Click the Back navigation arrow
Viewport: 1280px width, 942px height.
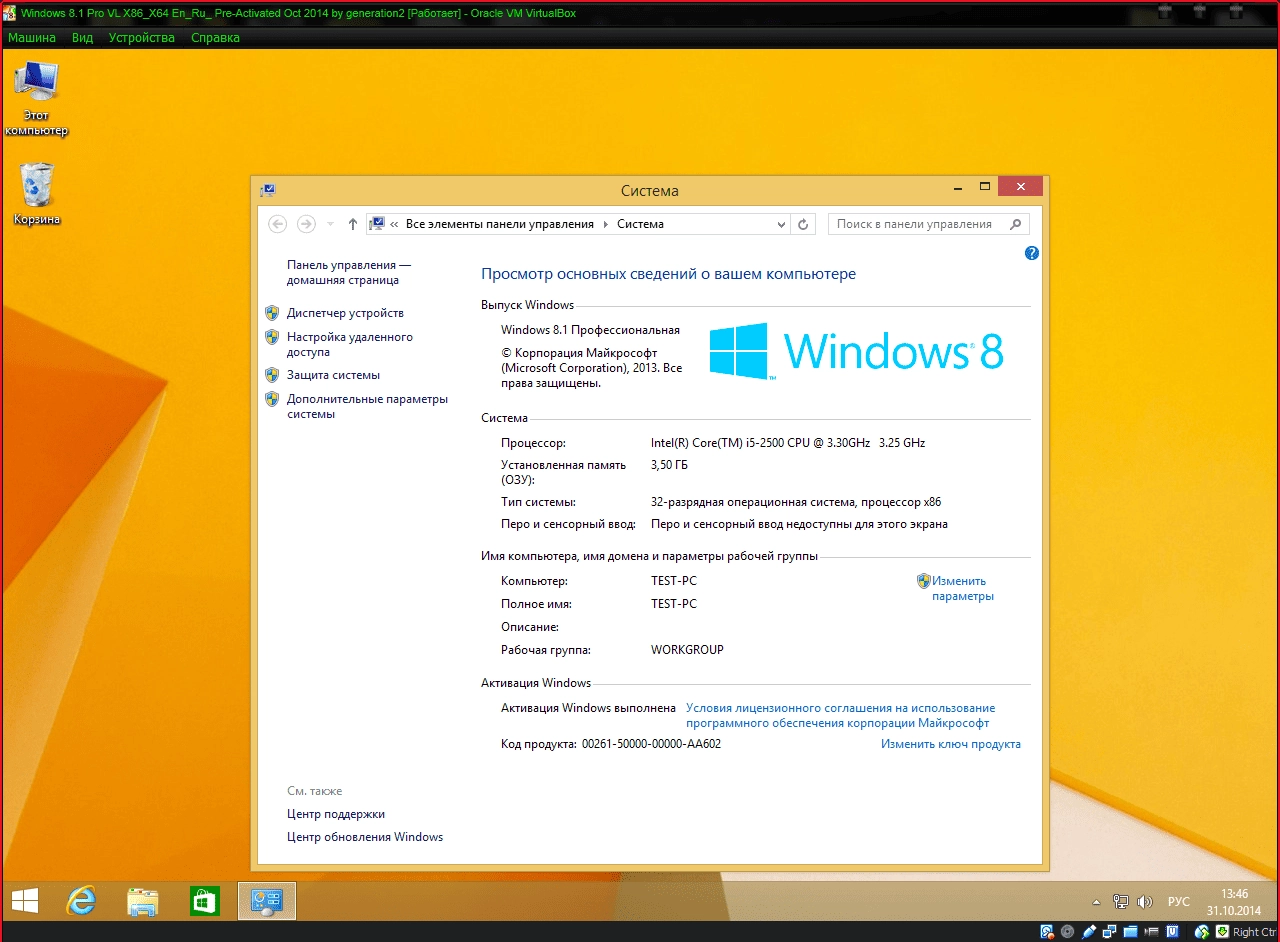pos(278,224)
